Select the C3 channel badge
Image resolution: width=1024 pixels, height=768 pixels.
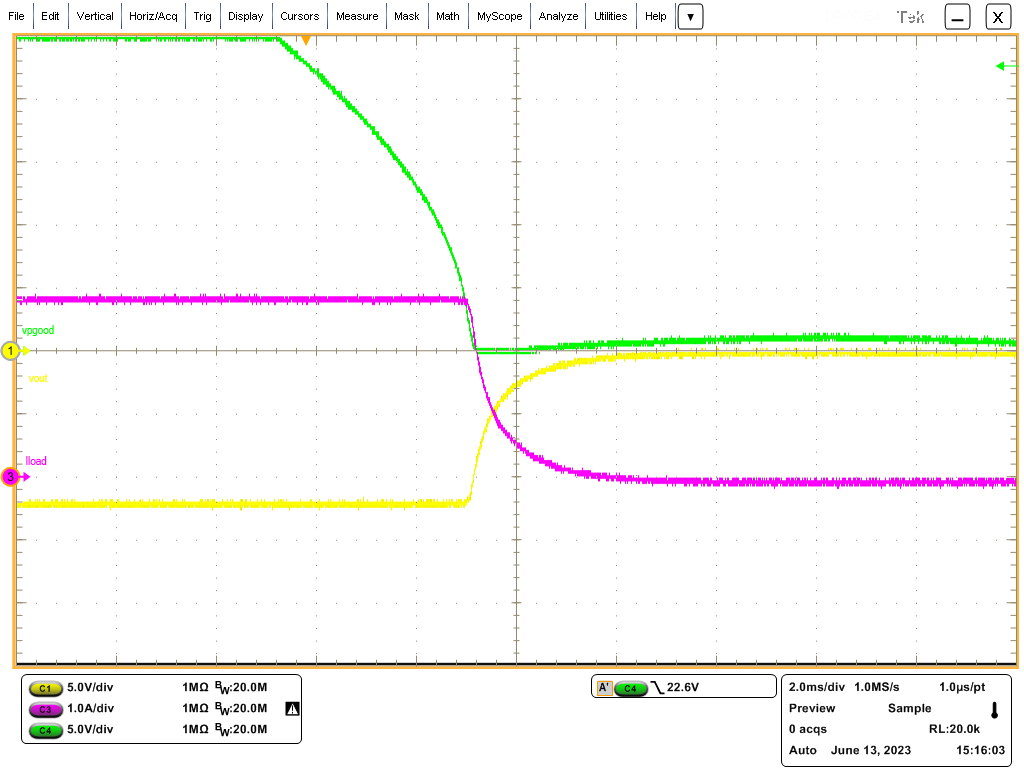pyautogui.click(x=44, y=709)
